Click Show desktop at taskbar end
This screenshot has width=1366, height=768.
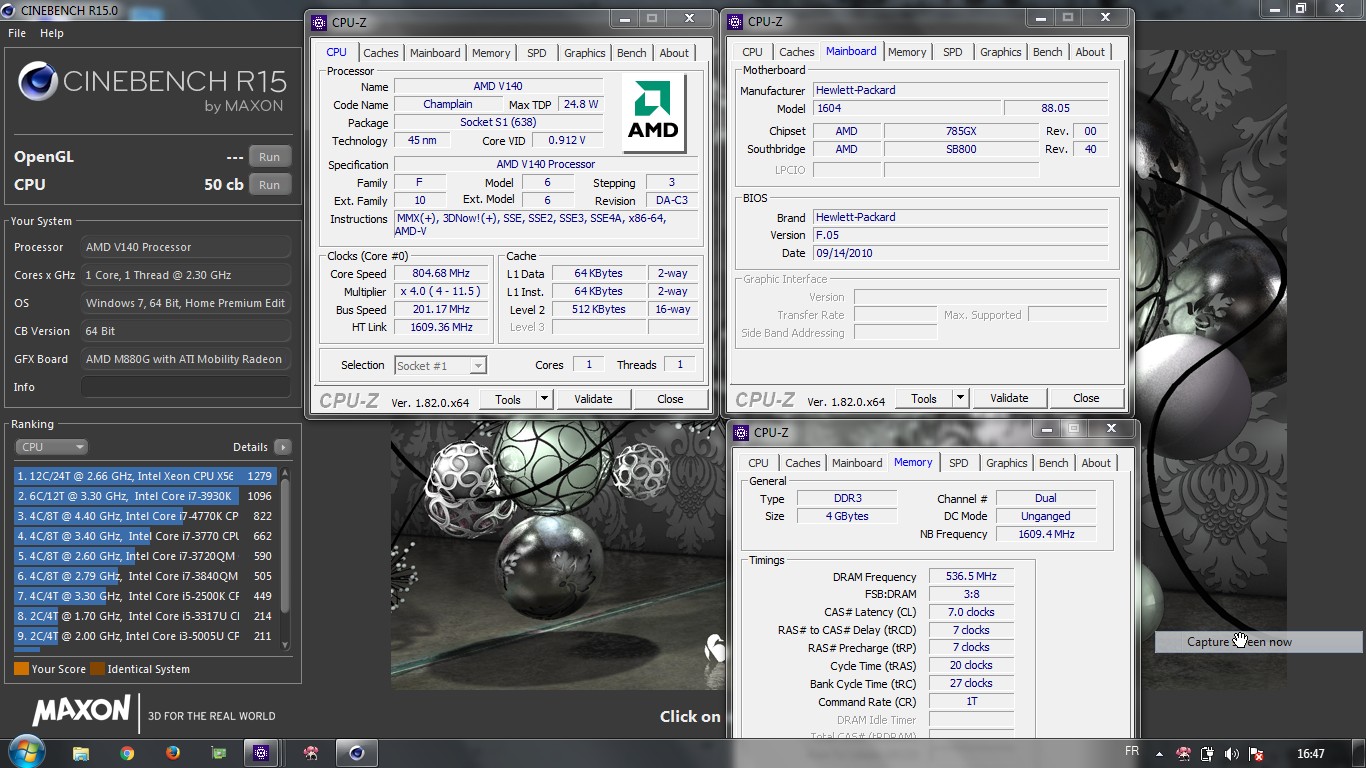tap(1360, 753)
